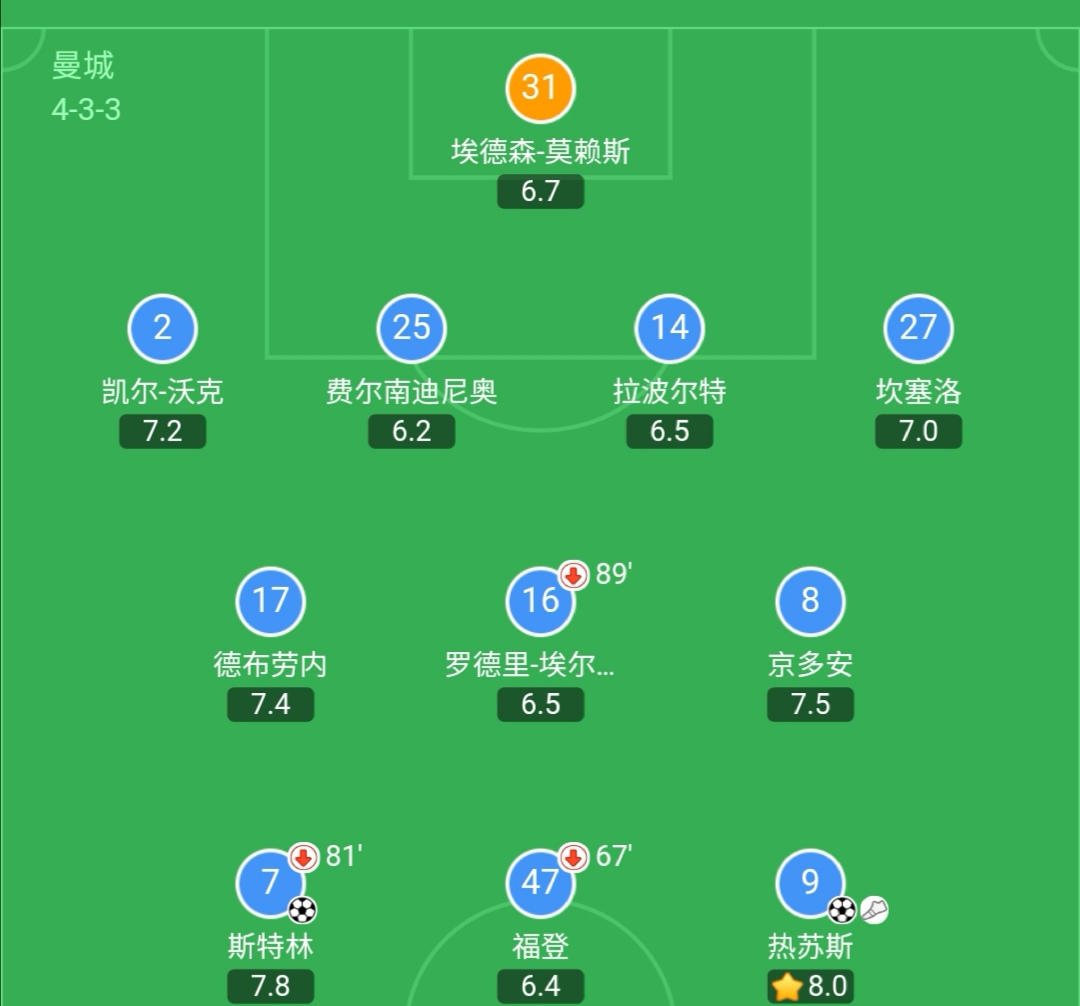
Task: Click the substitution arrow at 81'
Action: point(304,857)
